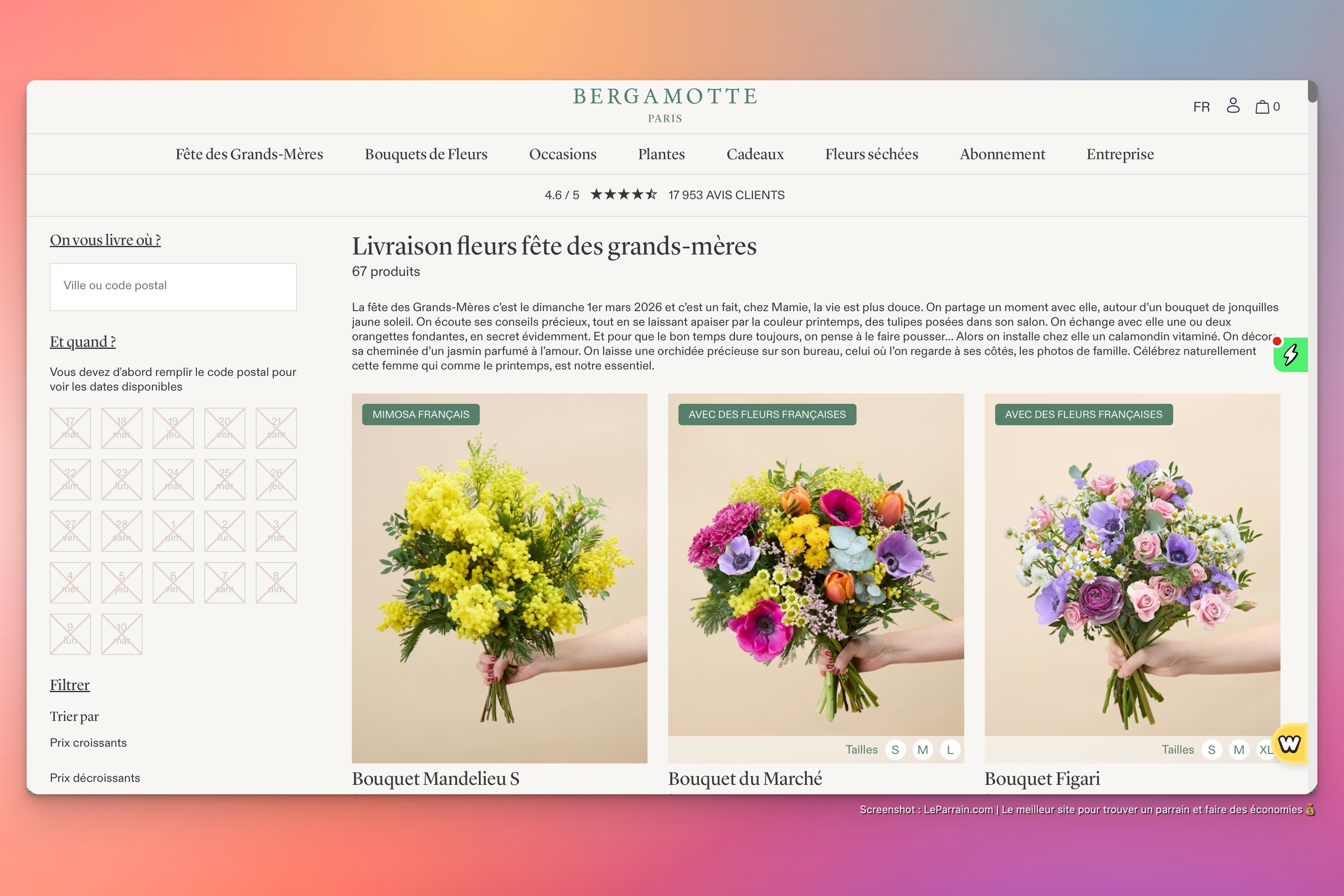Open the shopping bag cart icon
Screen dimensions: 1344x896
pos(1262,107)
